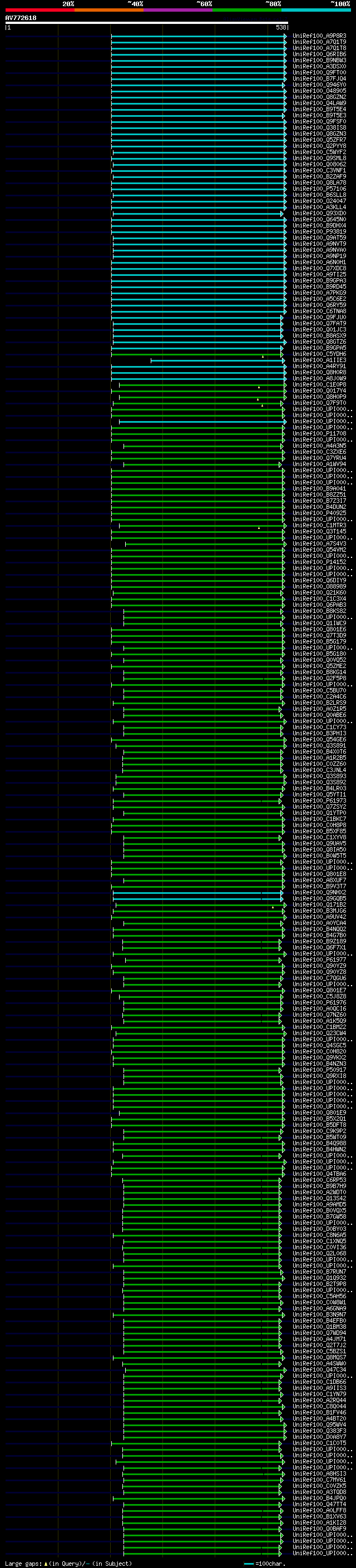Select hit label UniRef100_C6TNA8

[319, 311]
